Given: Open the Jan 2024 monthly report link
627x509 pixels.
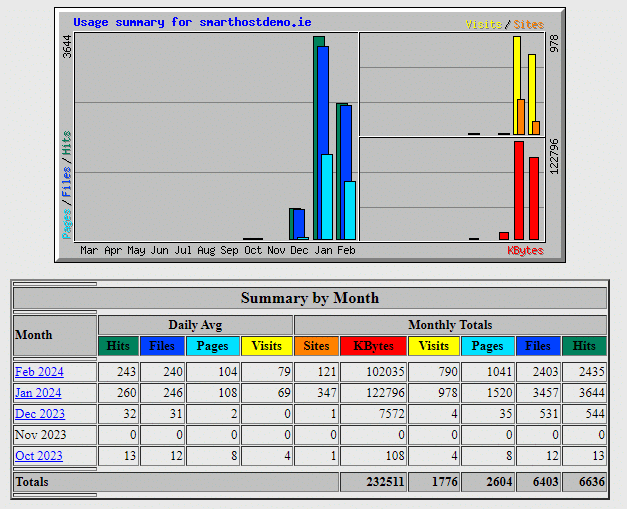Looking at the screenshot, I should point(38,393).
